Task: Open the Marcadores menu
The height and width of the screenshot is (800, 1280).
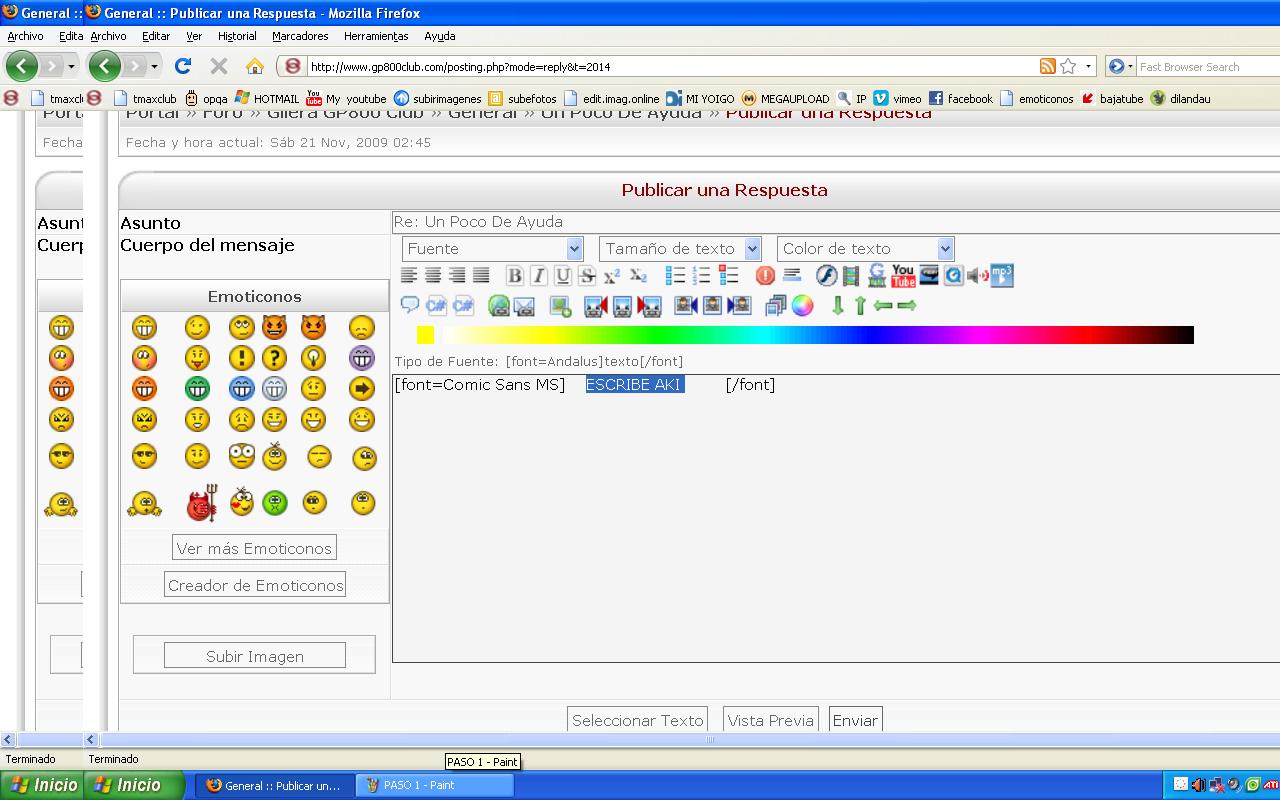Action: [300, 36]
